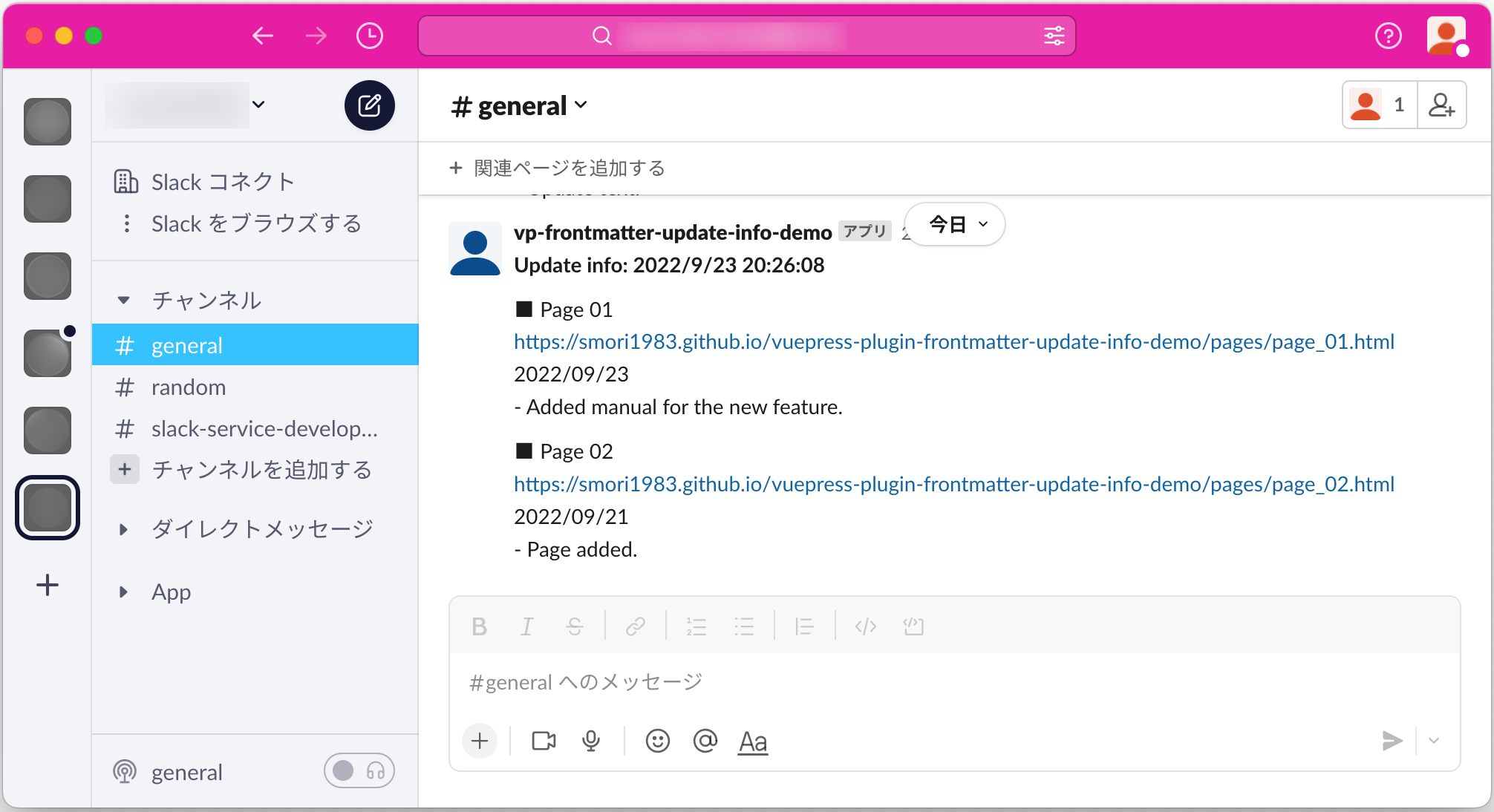Open Slack をブラウズする menu
Image resolution: width=1494 pixels, height=812 pixels.
[x=255, y=223]
